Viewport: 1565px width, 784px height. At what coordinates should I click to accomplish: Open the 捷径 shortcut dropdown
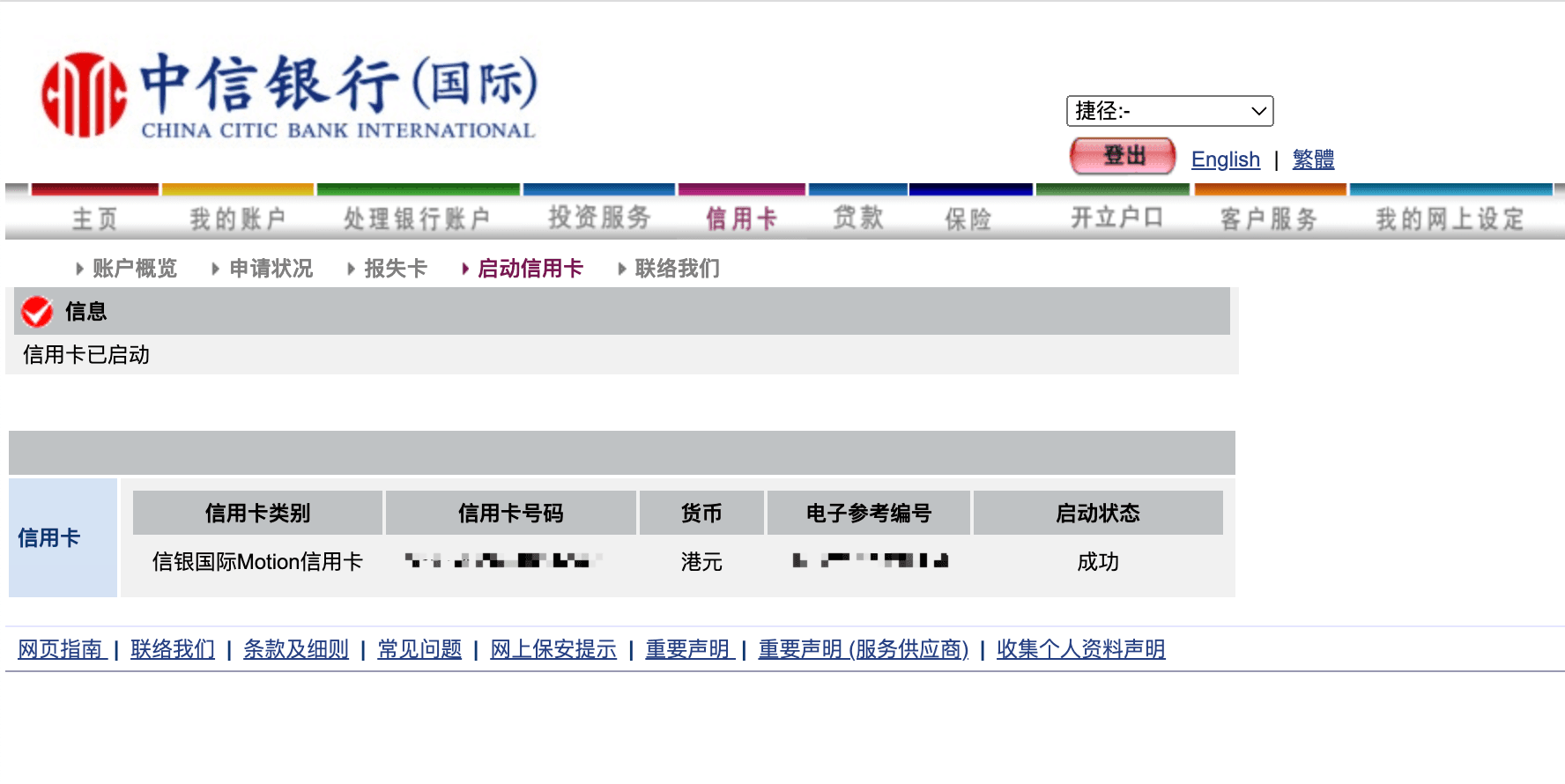(x=1169, y=111)
